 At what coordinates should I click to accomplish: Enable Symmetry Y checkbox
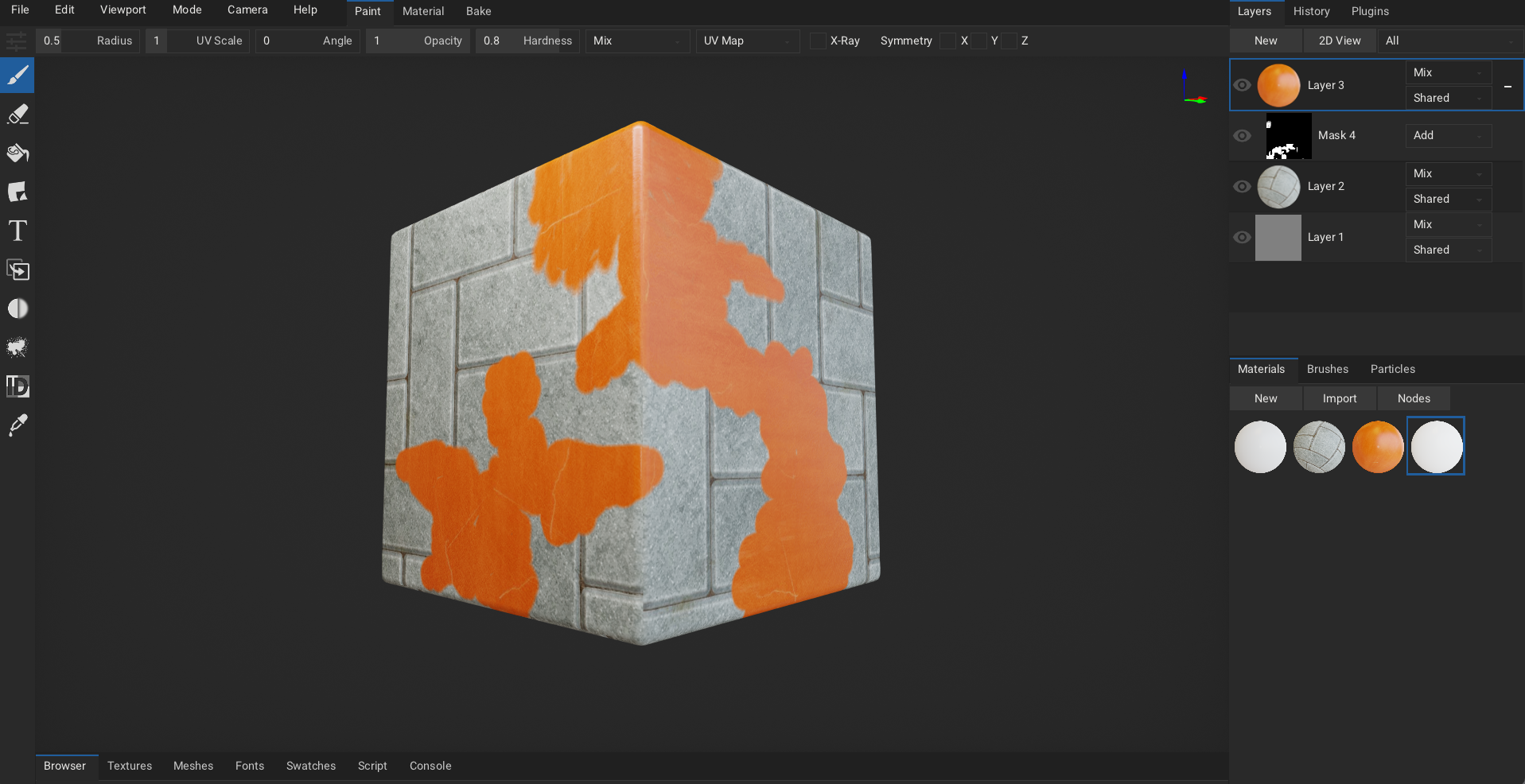tap(978, 41)
